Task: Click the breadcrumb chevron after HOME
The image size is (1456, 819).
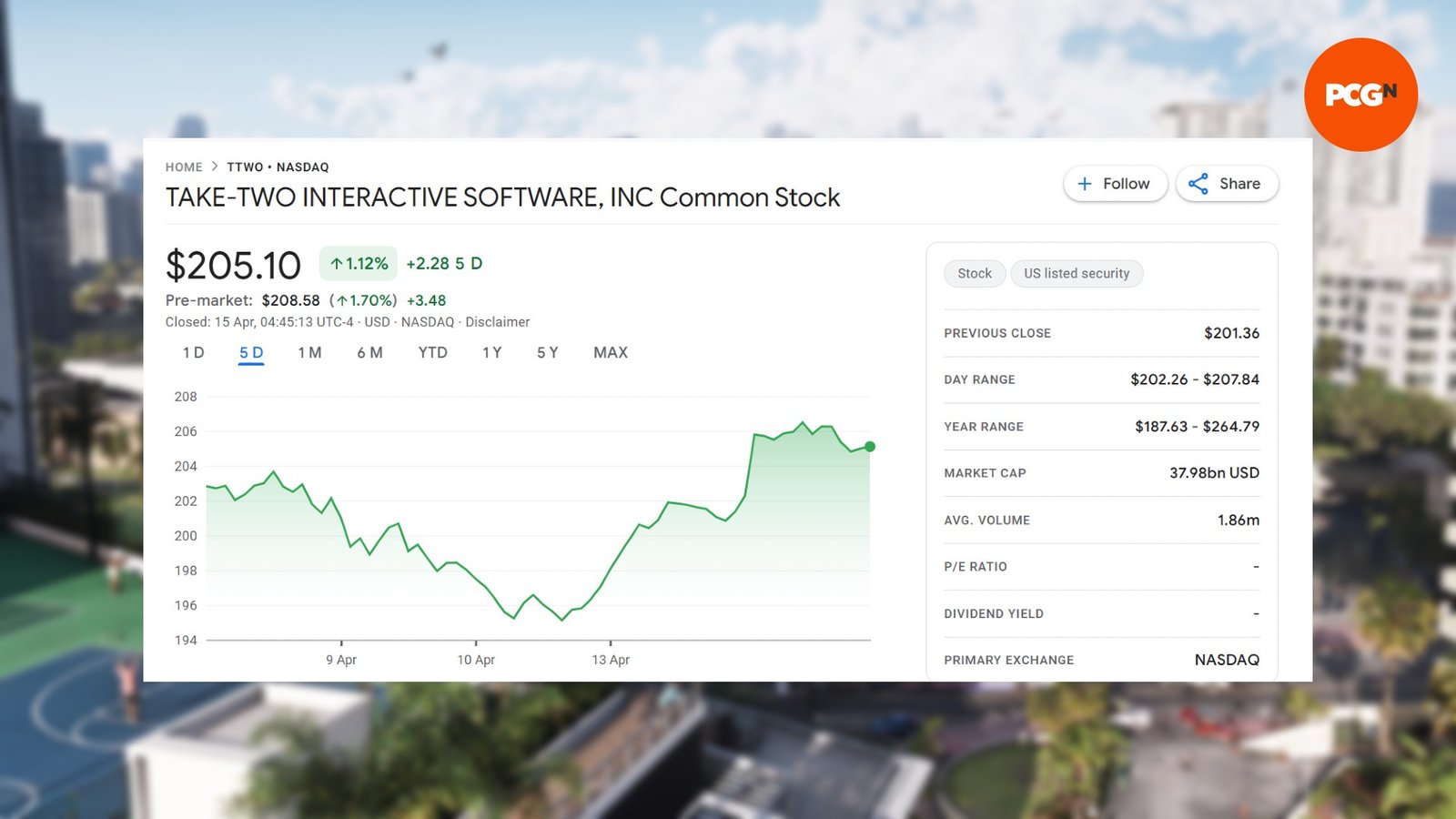Action: pyautogui.click(x=215, y=167)
